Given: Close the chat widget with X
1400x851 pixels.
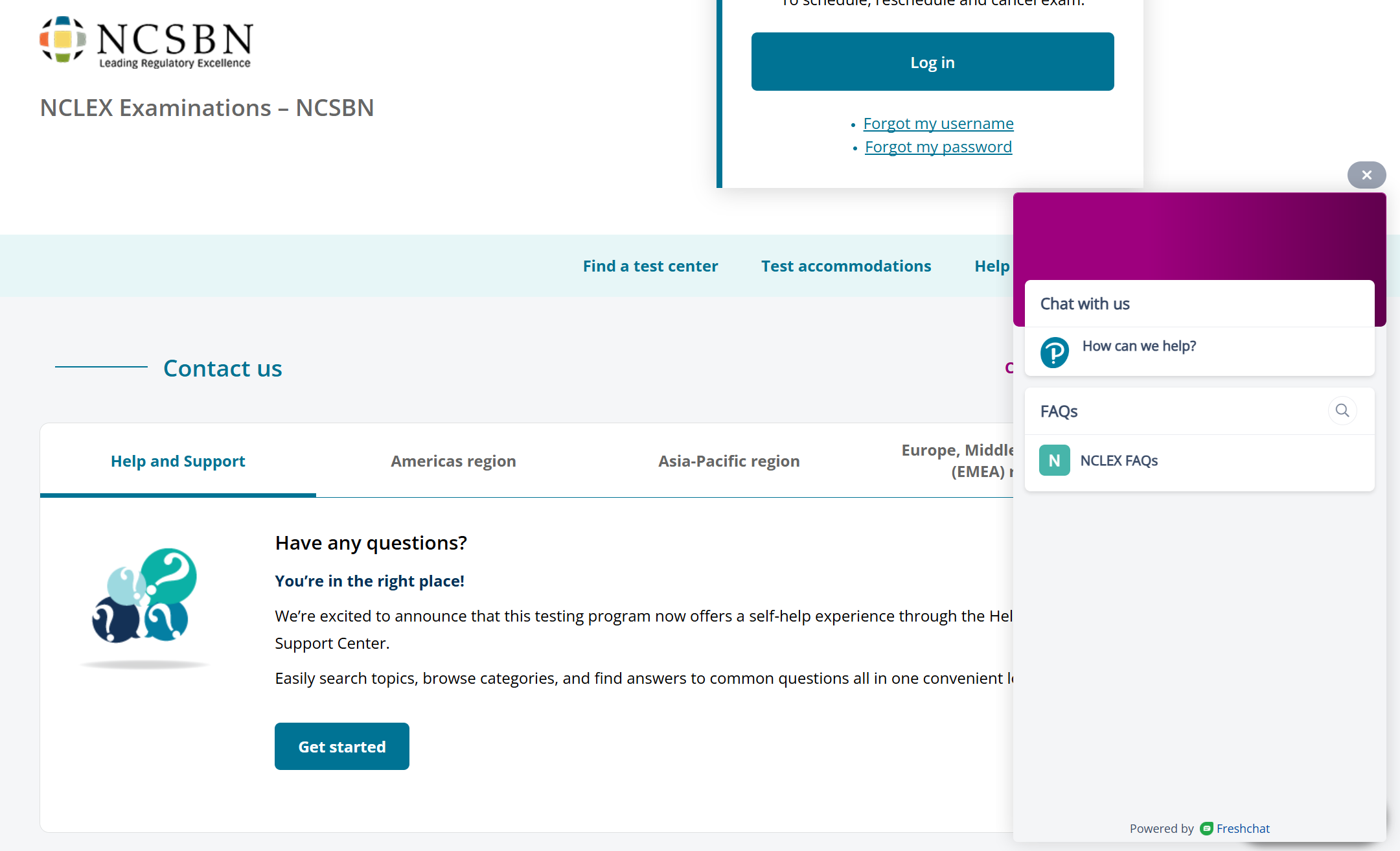Looking at the screenshot, I should (1366, 175).
